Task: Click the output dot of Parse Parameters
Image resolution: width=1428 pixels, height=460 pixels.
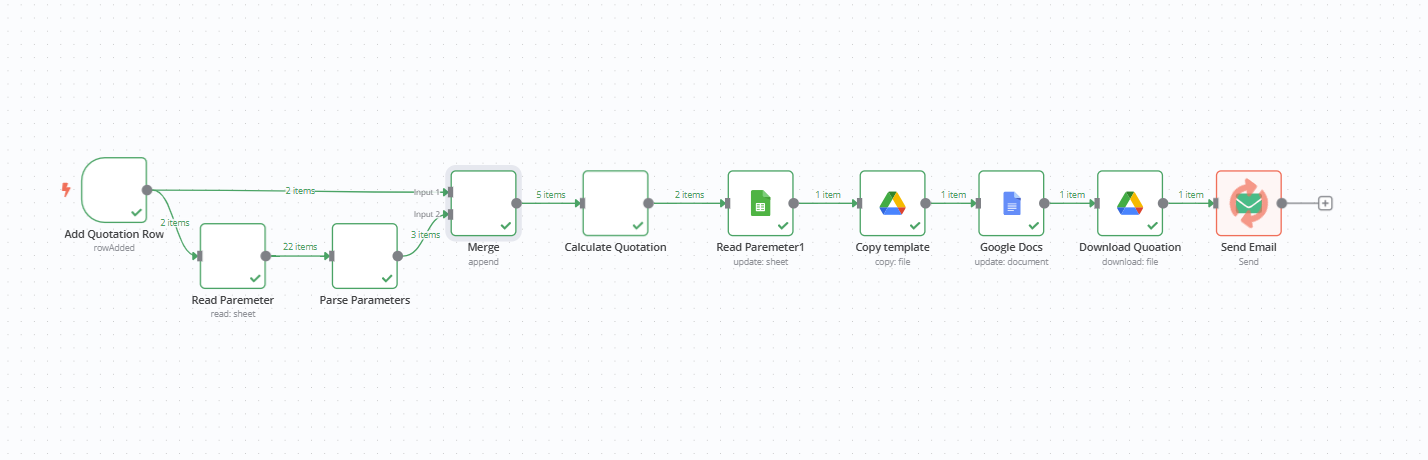Action: (398, 256)
